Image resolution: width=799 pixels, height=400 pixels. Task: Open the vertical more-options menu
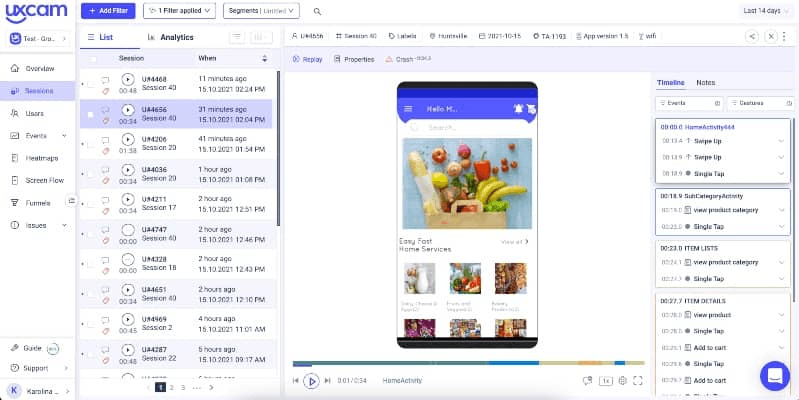point(785,36)
